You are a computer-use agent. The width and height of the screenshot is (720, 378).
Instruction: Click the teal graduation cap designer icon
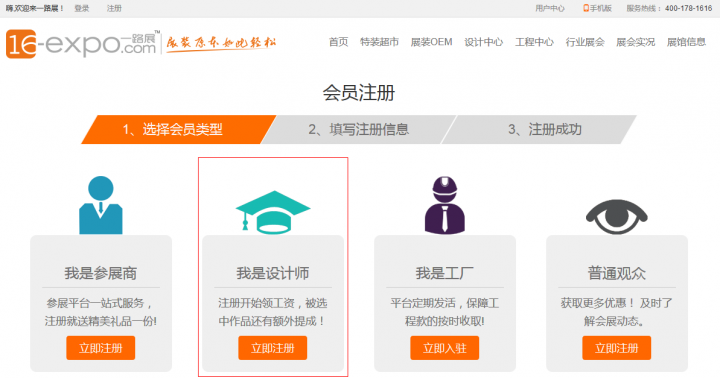point(273,212)
